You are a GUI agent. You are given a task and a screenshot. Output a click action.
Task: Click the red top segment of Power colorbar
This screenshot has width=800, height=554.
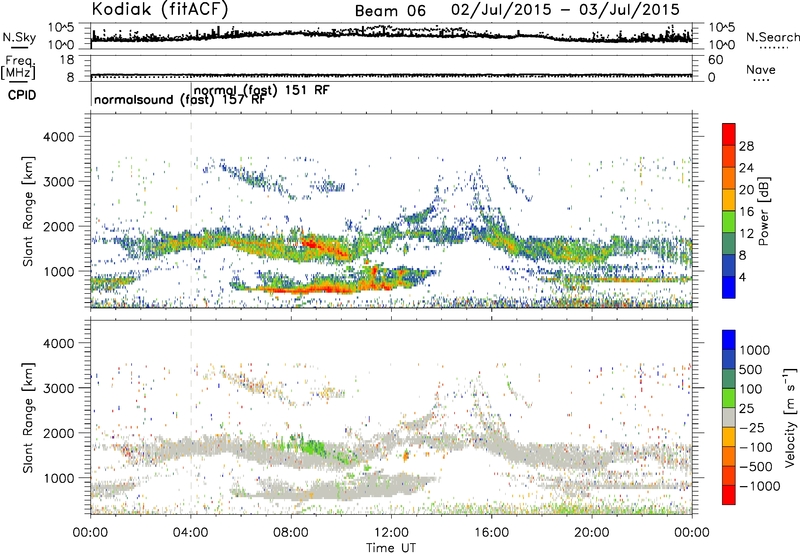729,134
